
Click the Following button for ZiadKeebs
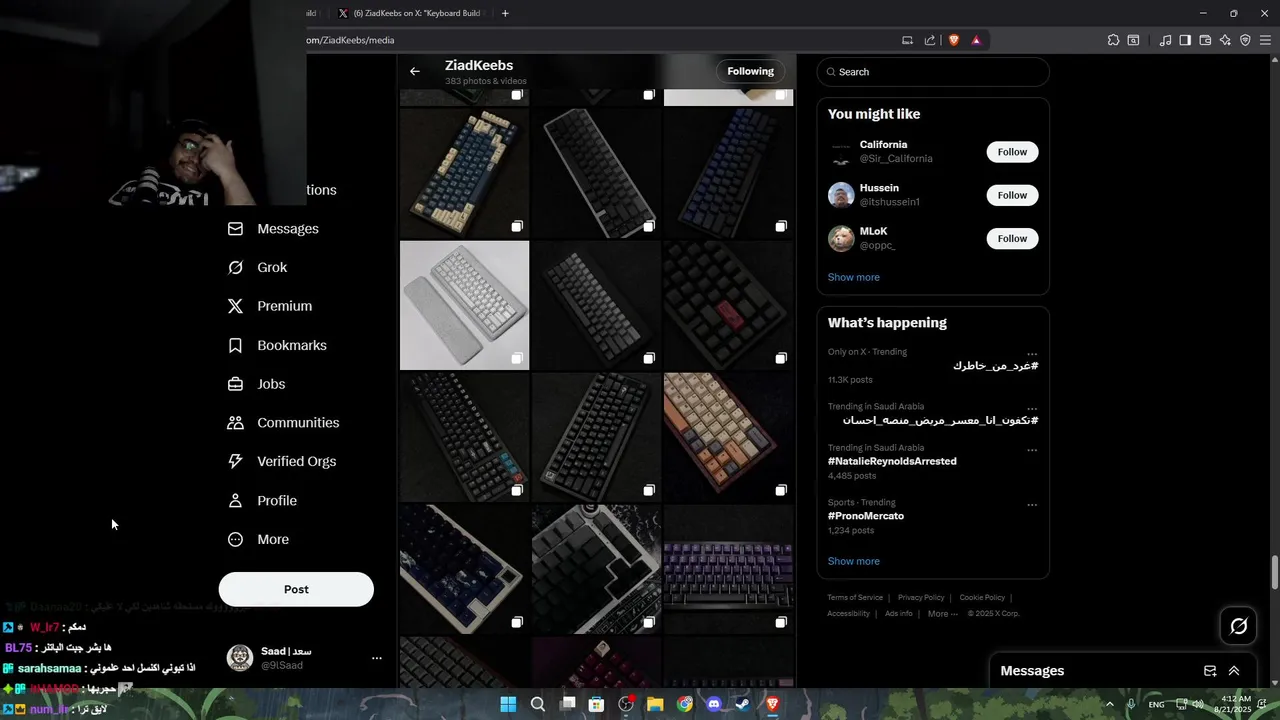[751, 71]
